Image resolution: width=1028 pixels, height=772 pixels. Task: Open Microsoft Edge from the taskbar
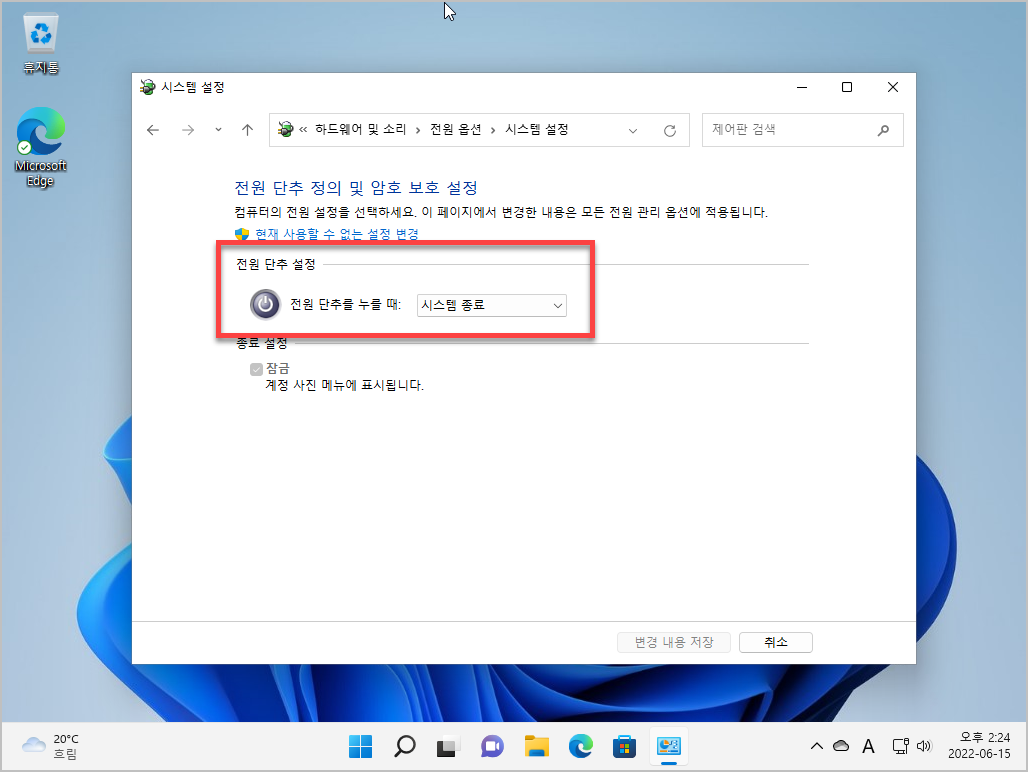[x=580, y=746]
